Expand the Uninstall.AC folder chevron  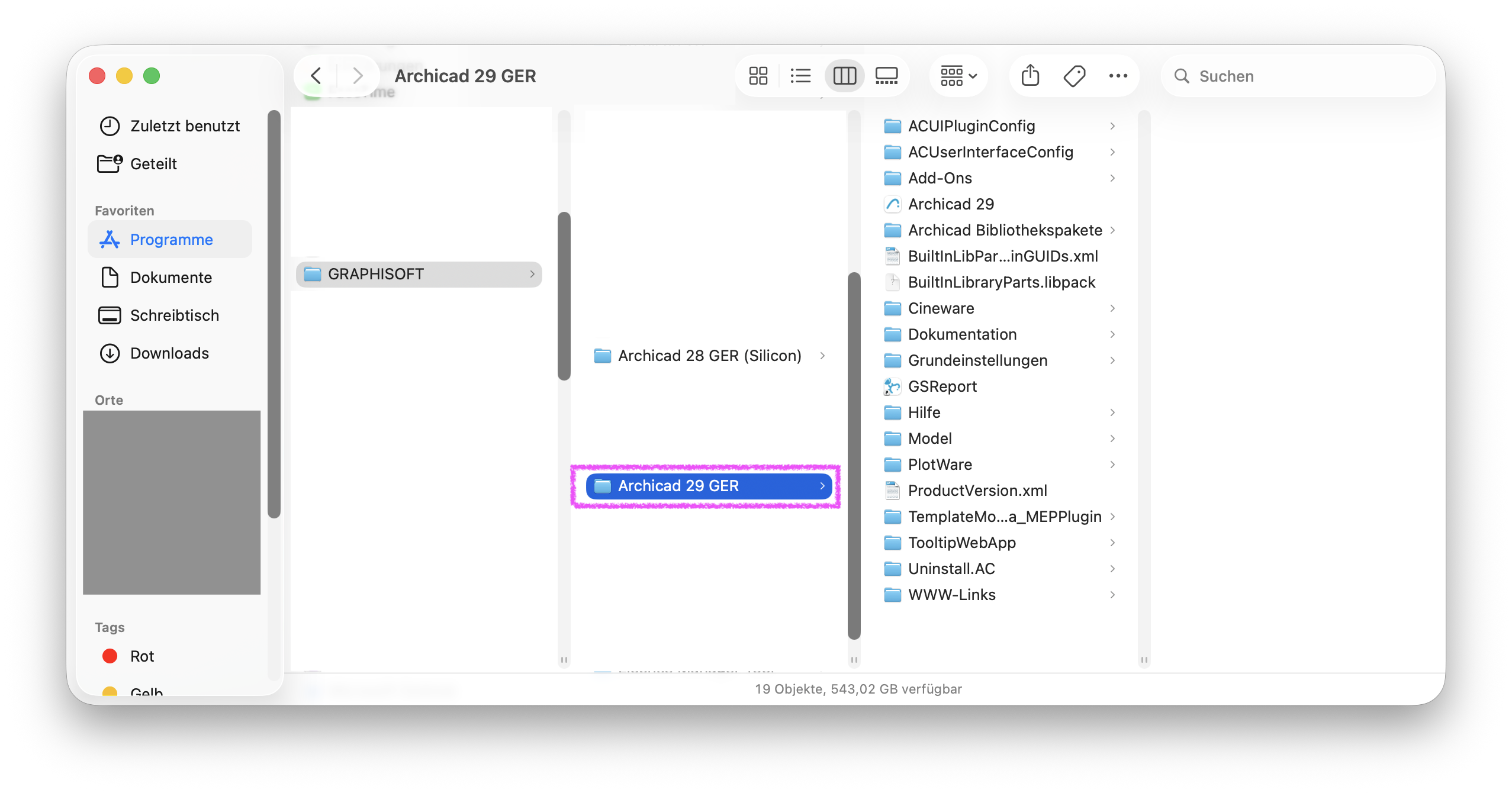pos(1112,569)
